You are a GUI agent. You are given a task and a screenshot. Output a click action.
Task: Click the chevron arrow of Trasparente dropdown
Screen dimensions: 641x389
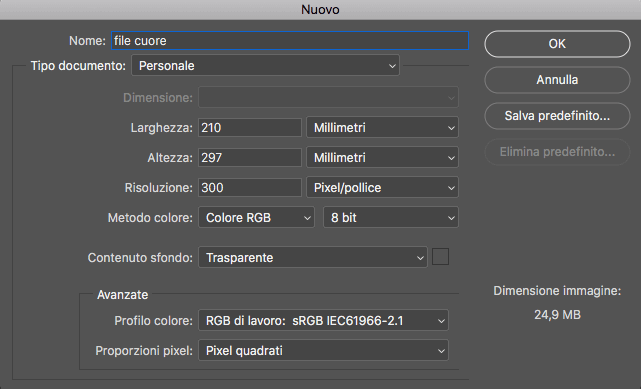(x=420, y=258)
